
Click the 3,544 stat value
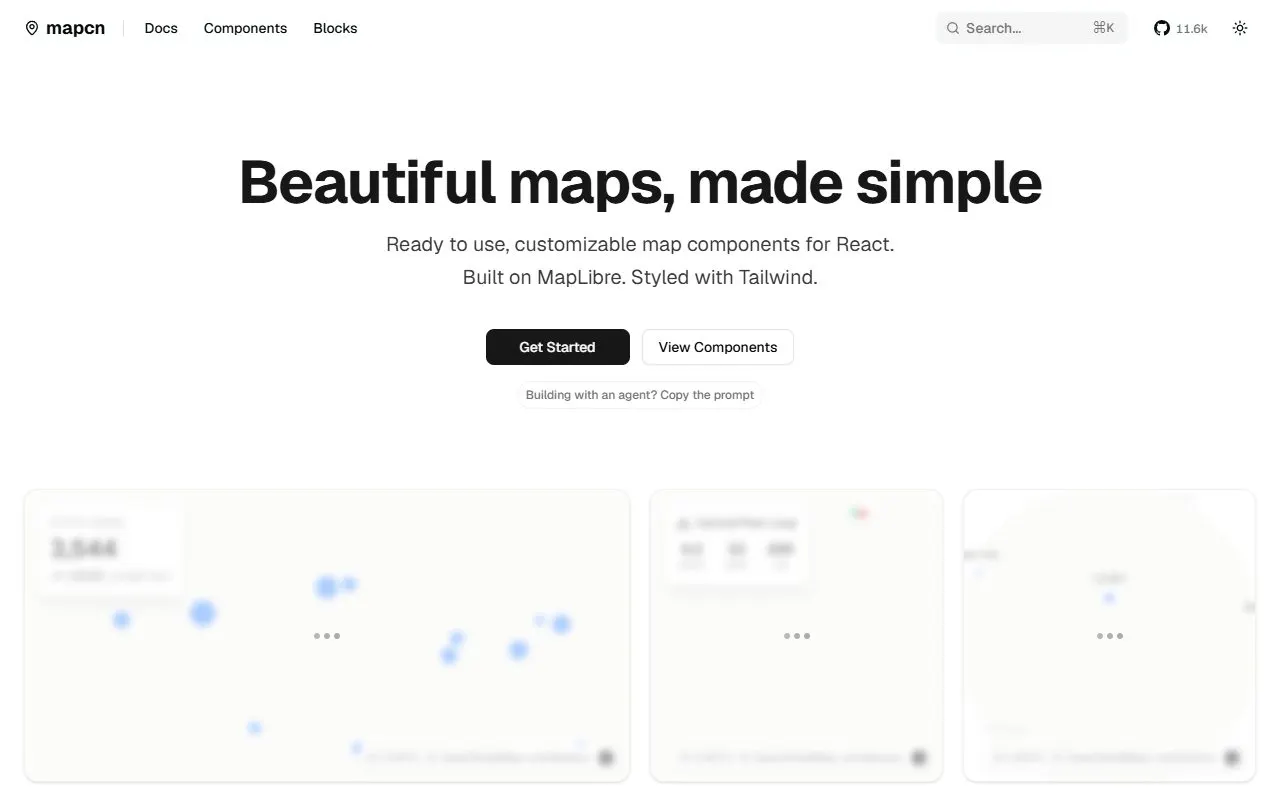(x=85, y=548)
